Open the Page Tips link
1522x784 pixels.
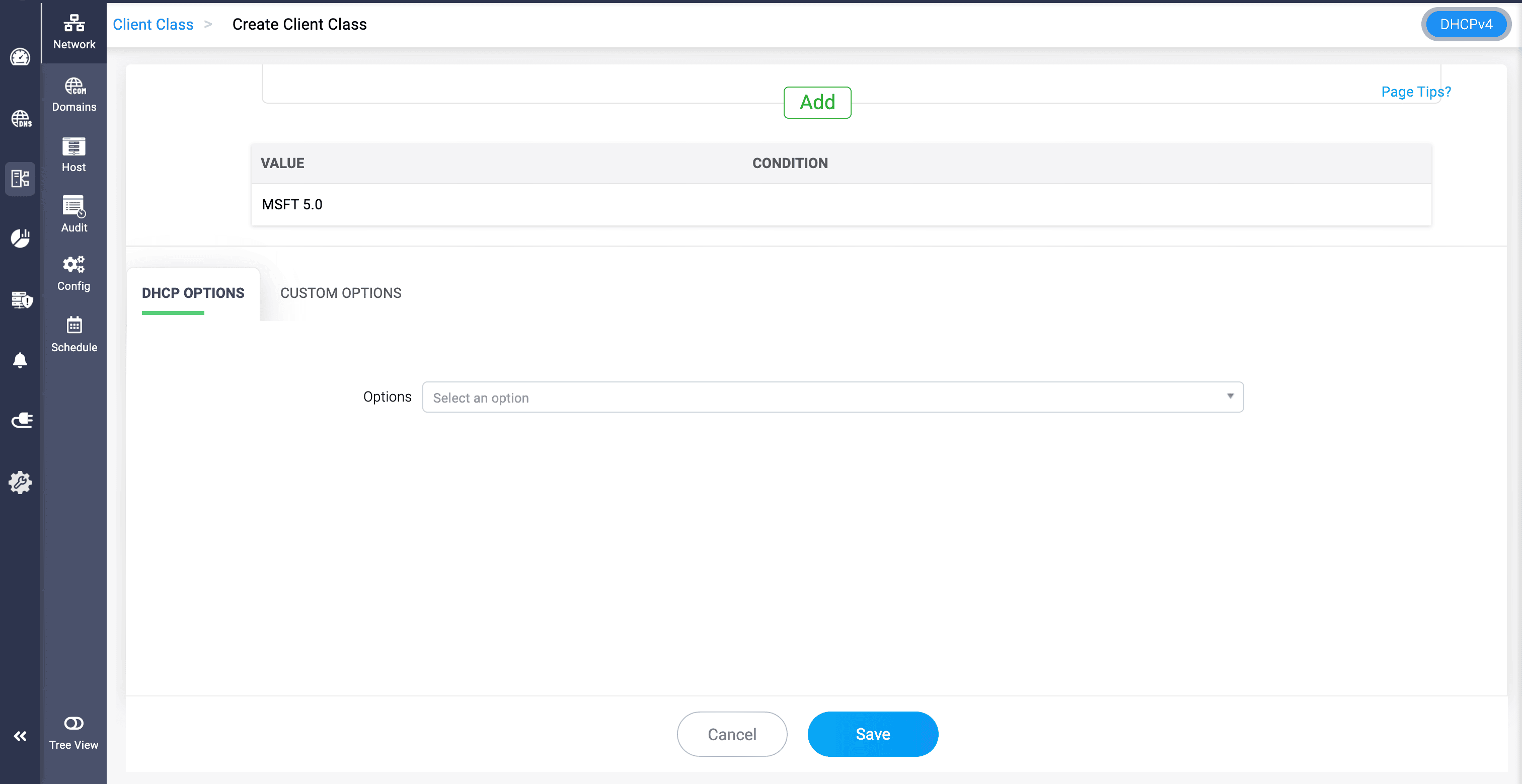pos(1416,92)
